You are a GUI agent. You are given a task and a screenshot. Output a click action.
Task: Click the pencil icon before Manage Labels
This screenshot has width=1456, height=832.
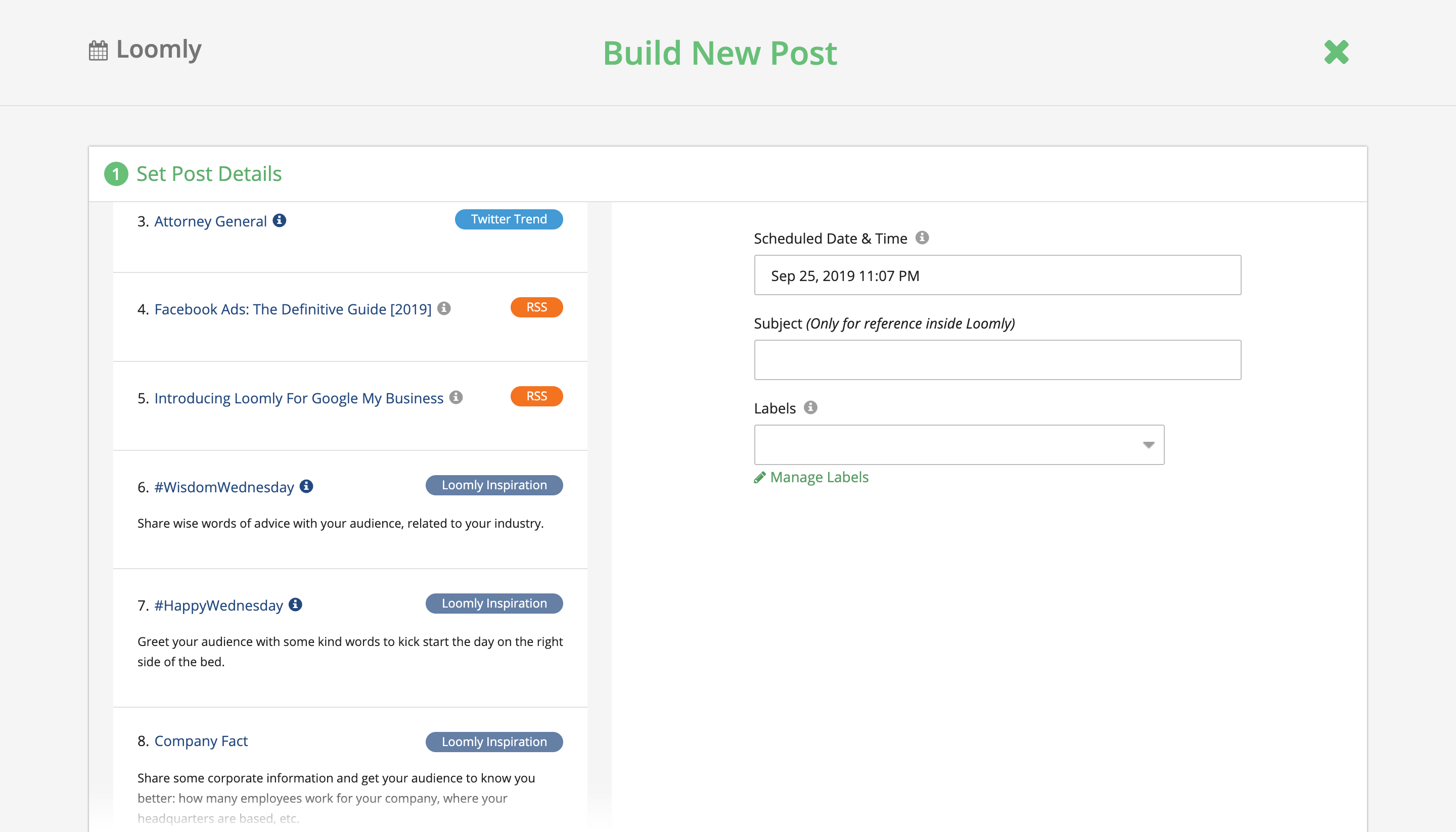(759, 477)
